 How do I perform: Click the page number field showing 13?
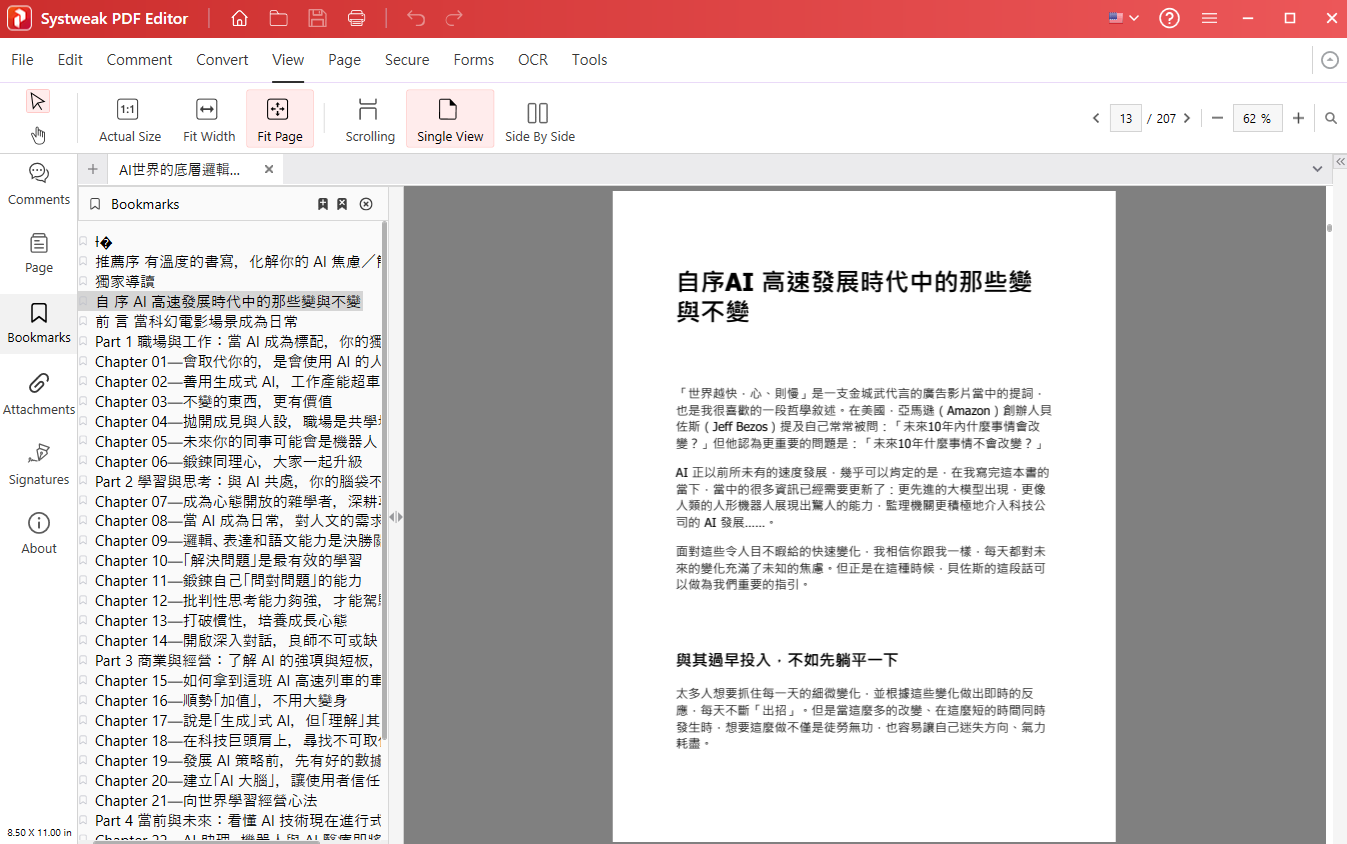pyautogui.click(x=1126, y=118)
